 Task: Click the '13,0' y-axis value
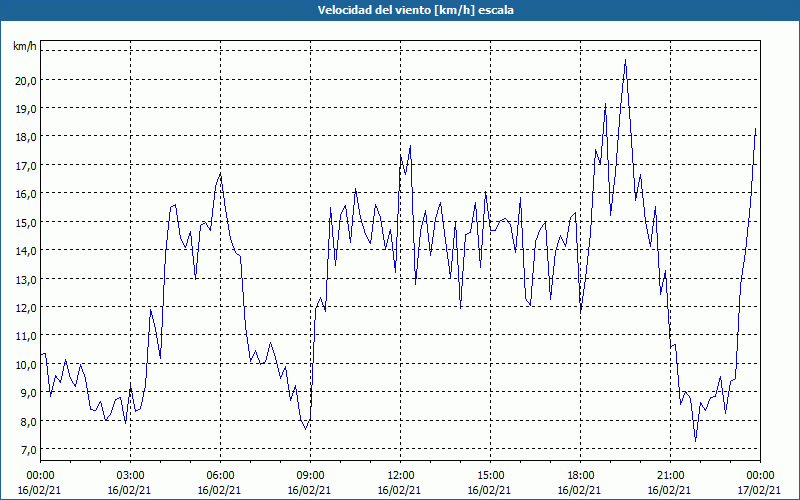[27, 279]
